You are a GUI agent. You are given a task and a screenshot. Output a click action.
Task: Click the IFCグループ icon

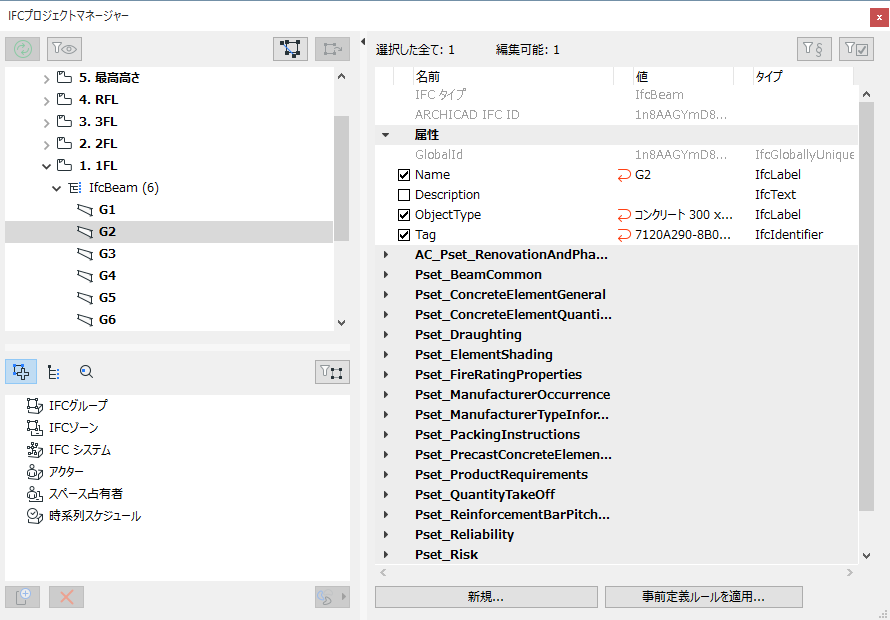coord(35,405)
